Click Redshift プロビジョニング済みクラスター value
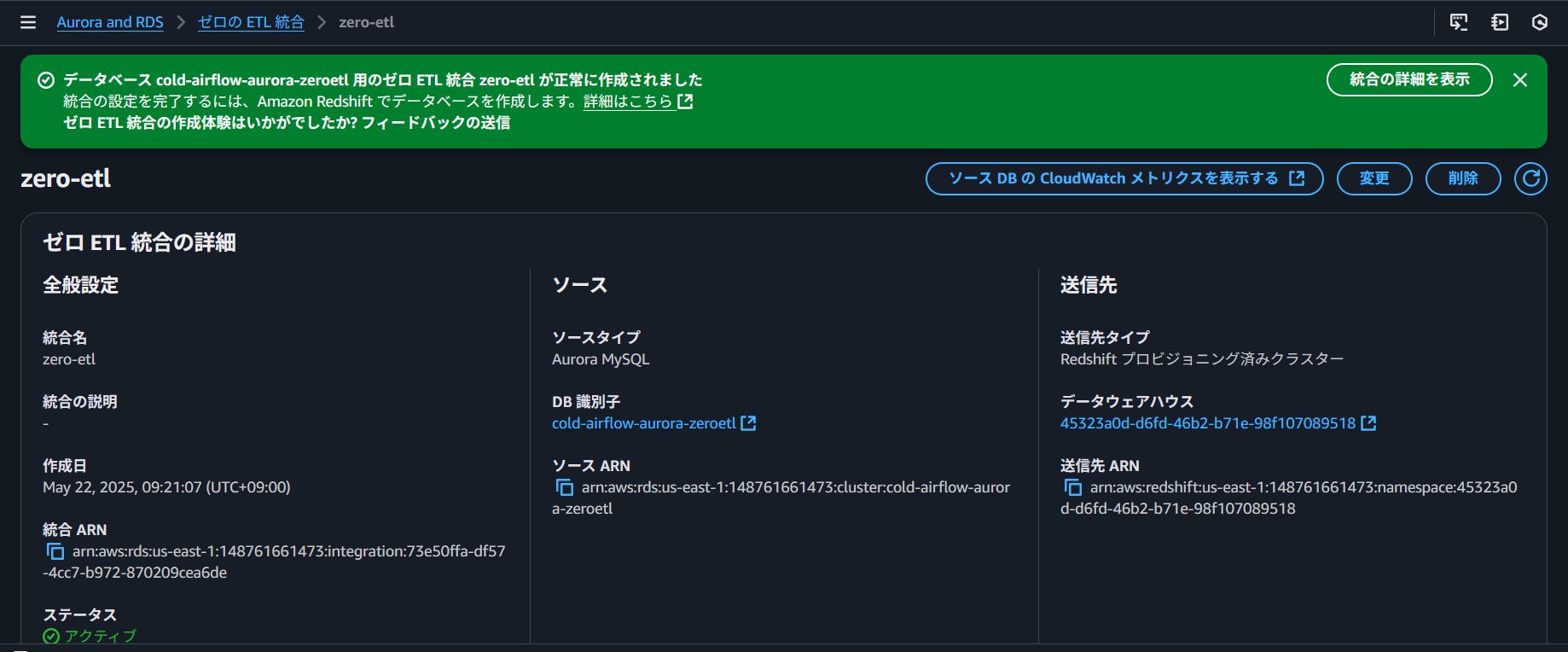The width and height of the screenshot is (1568, 652). click(1202, 359)
